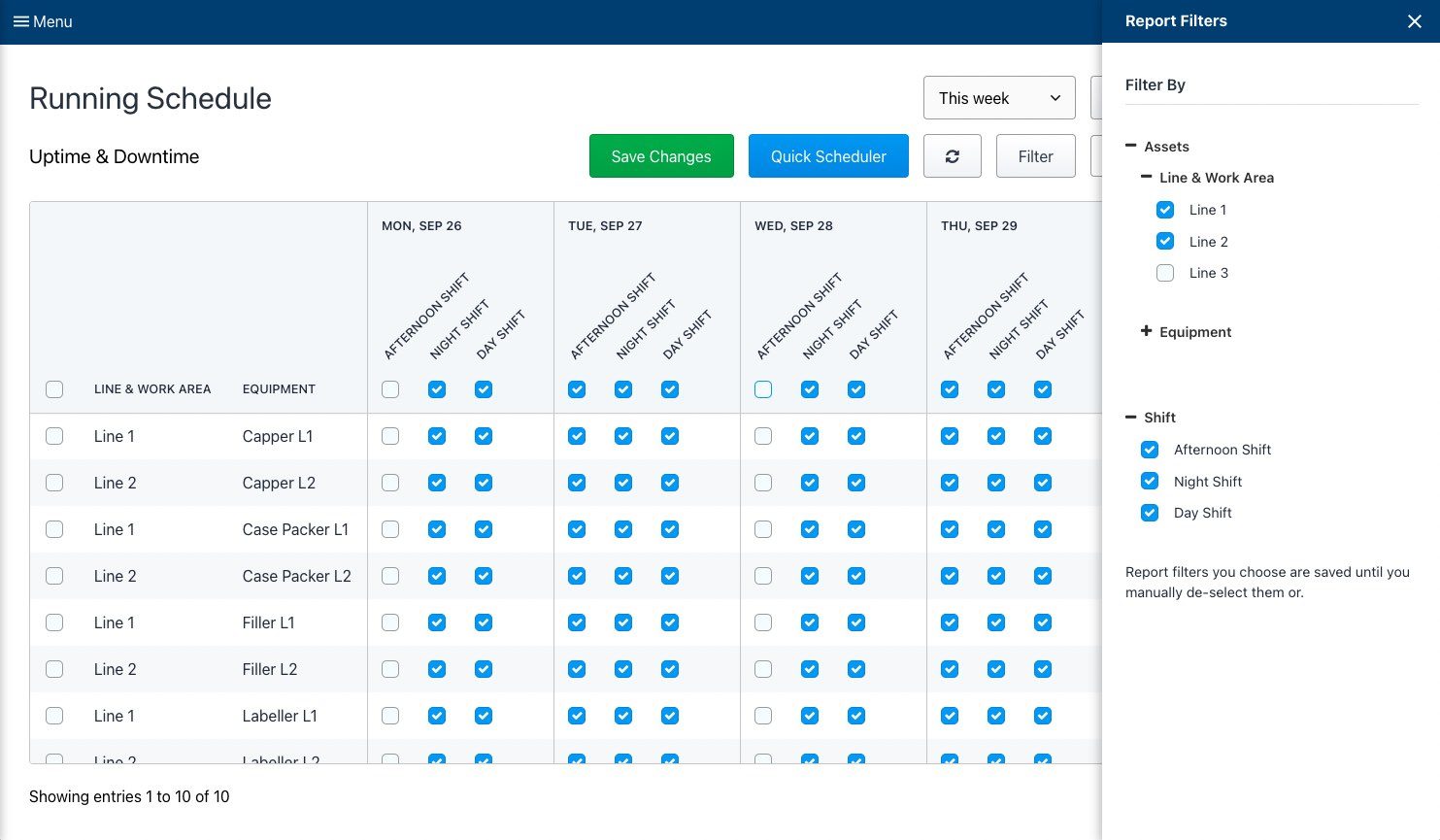Screen dimensions: 1440x840
Task: Close the Report Filters panel
Action: click(x=1415, y=21)
